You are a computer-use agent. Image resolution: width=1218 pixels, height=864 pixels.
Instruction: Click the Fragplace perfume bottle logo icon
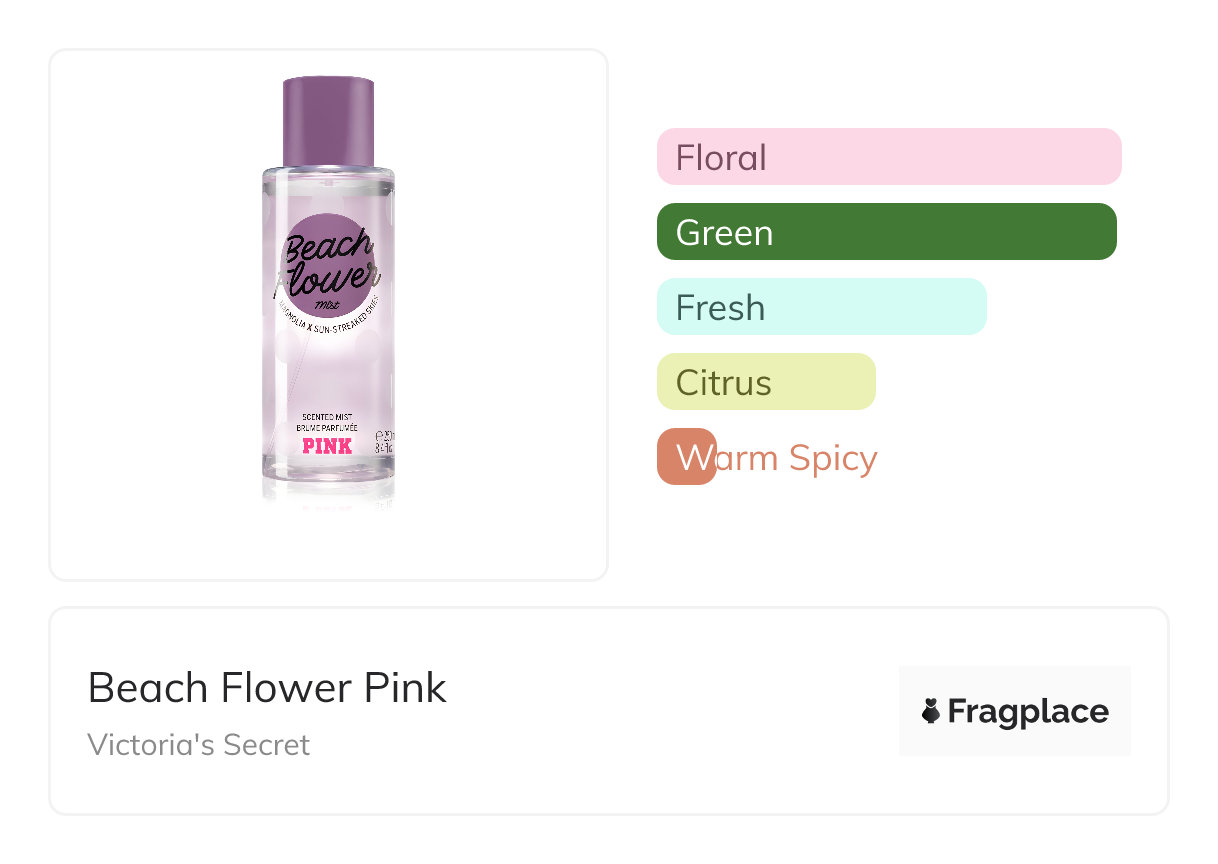[931, 711]
